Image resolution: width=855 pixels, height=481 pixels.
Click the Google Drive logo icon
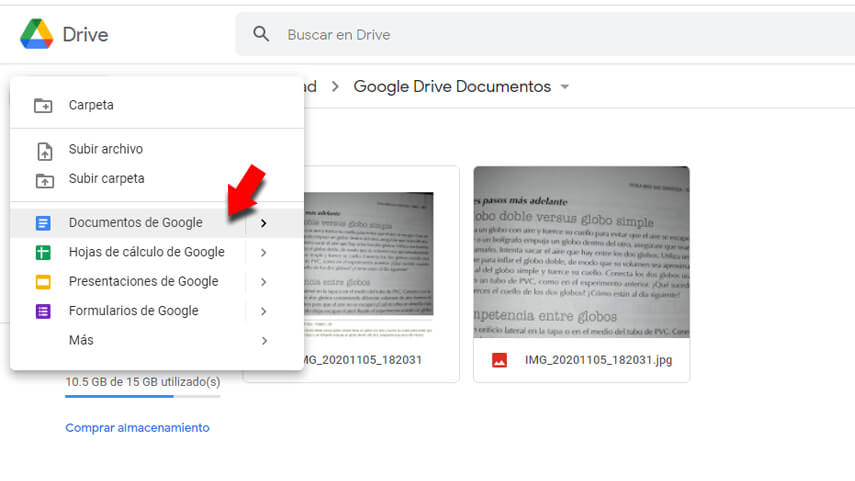click(x=37, y=34)
